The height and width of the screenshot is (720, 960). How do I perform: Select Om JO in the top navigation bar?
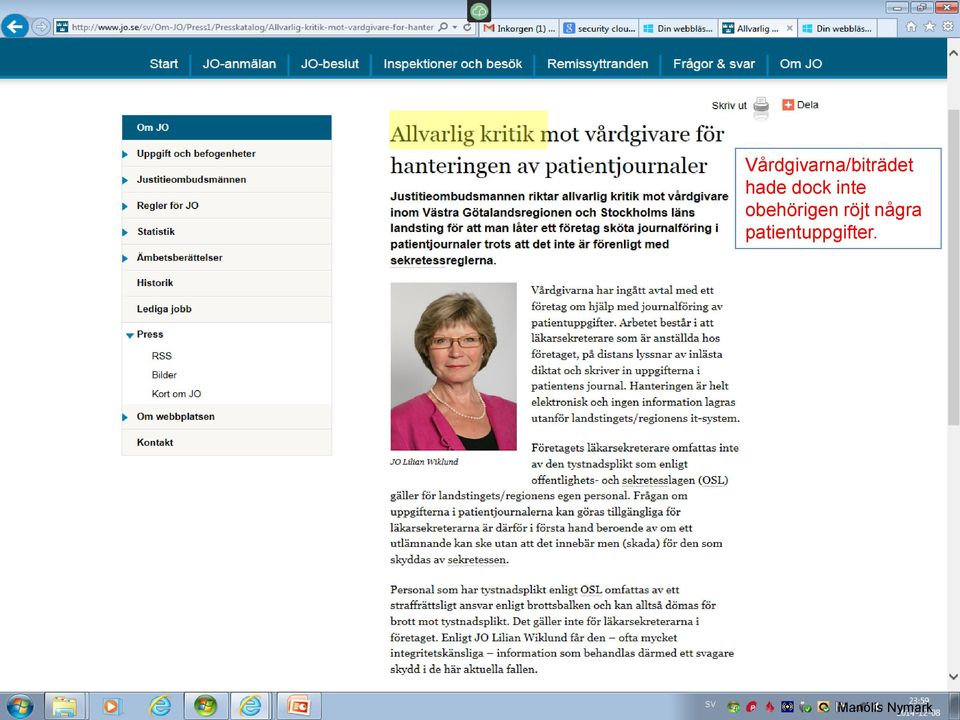click(801, 64)
